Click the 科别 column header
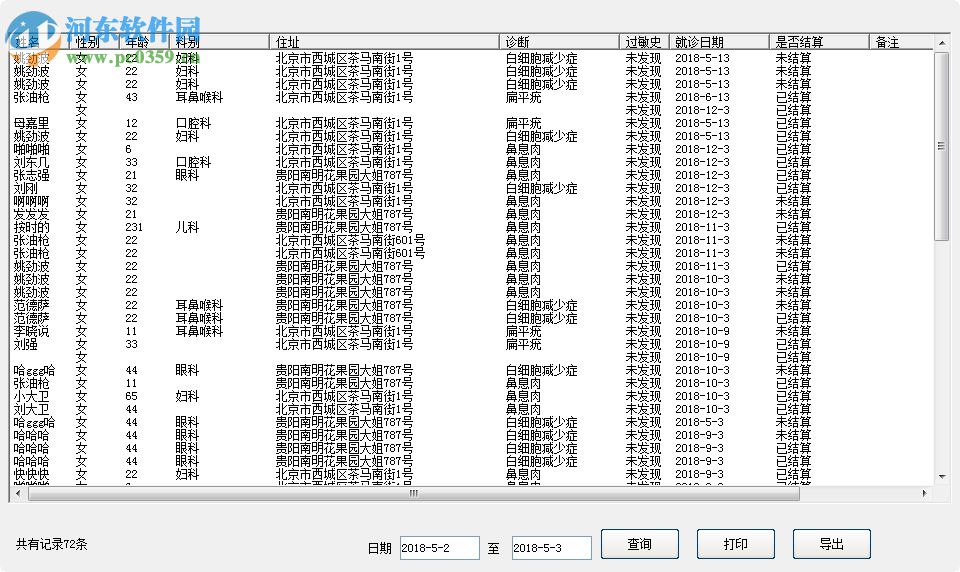 pyautogui.click(x=219, y=42)
